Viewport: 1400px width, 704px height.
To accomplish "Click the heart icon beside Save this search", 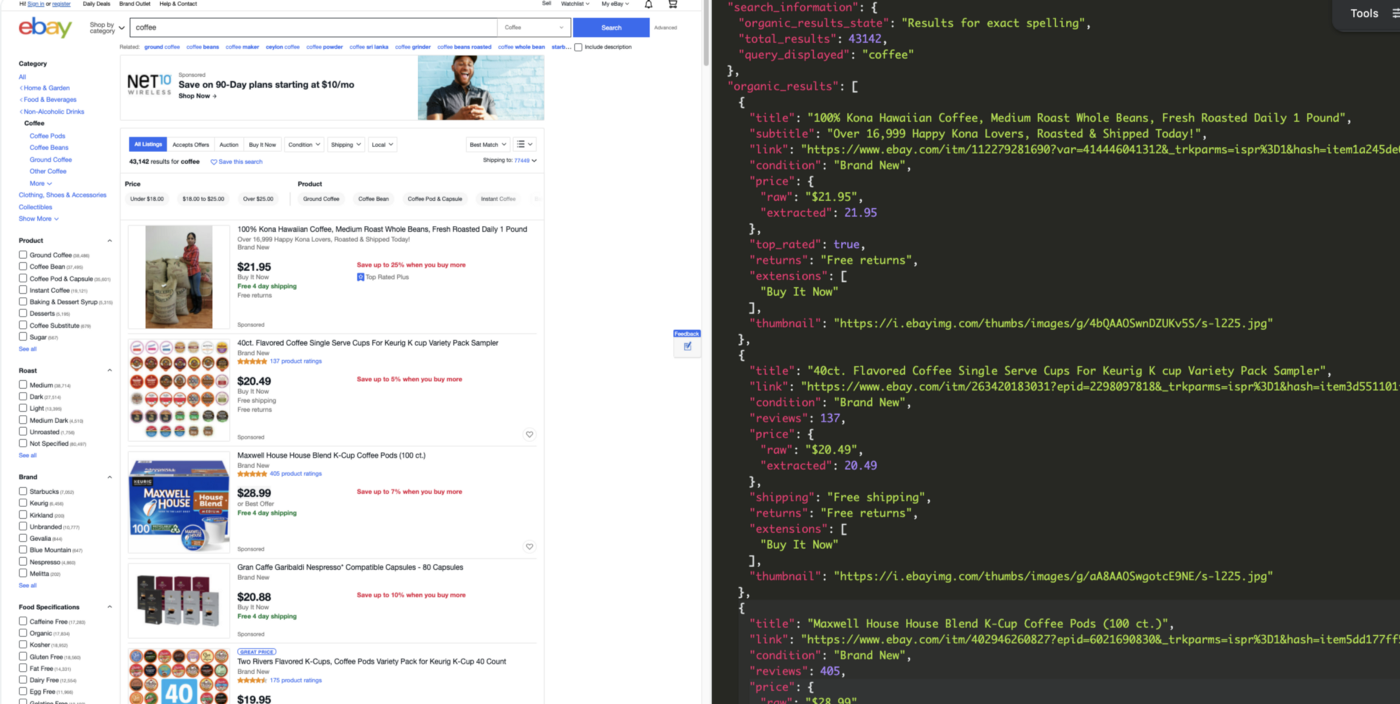I will click(x=213, y=162).
